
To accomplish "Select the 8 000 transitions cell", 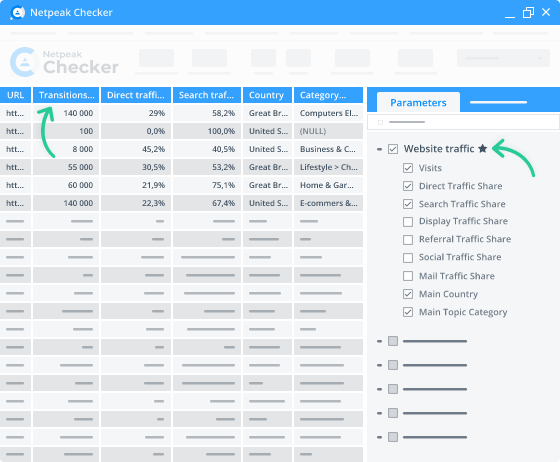I will 66,149.
